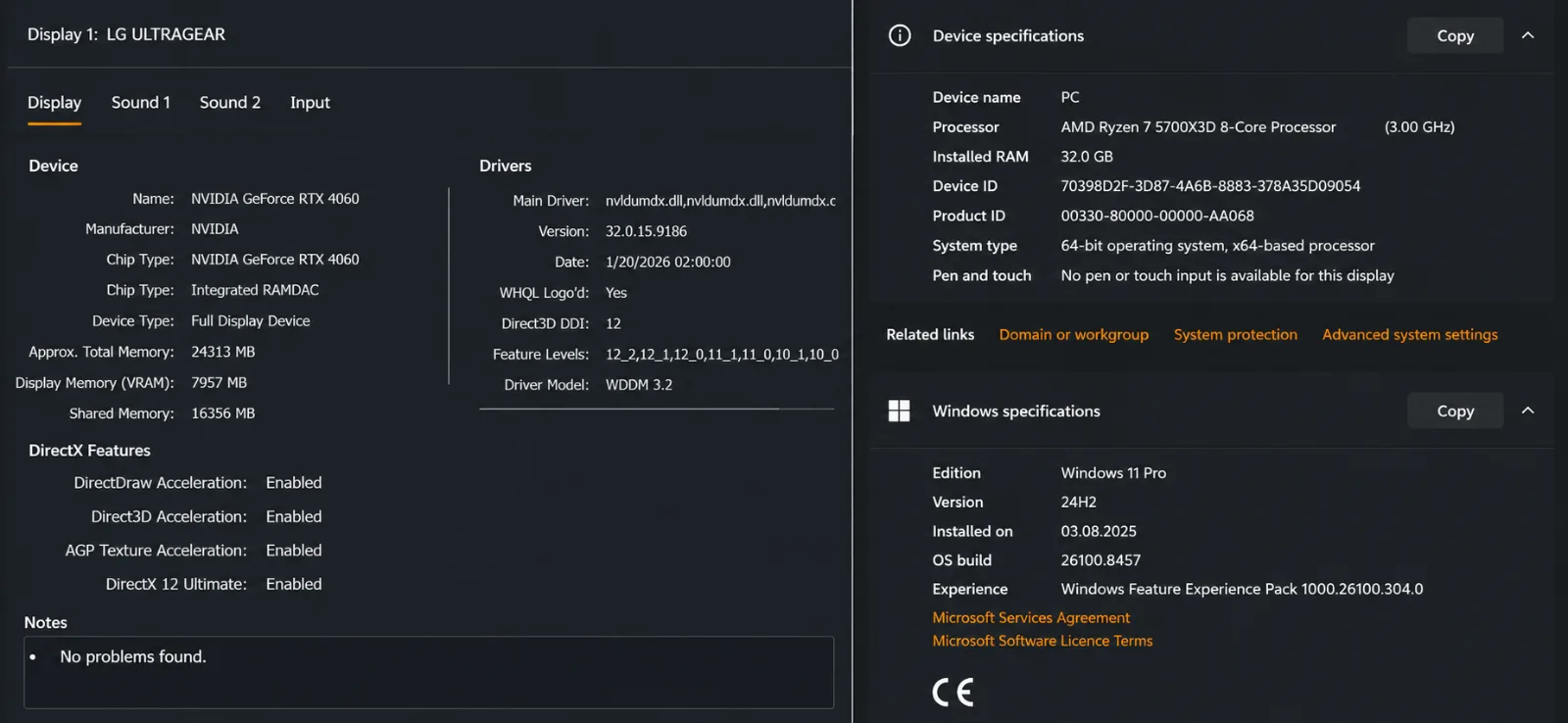
Task: Open the Sound 1 tab
Action: (140, 103)
